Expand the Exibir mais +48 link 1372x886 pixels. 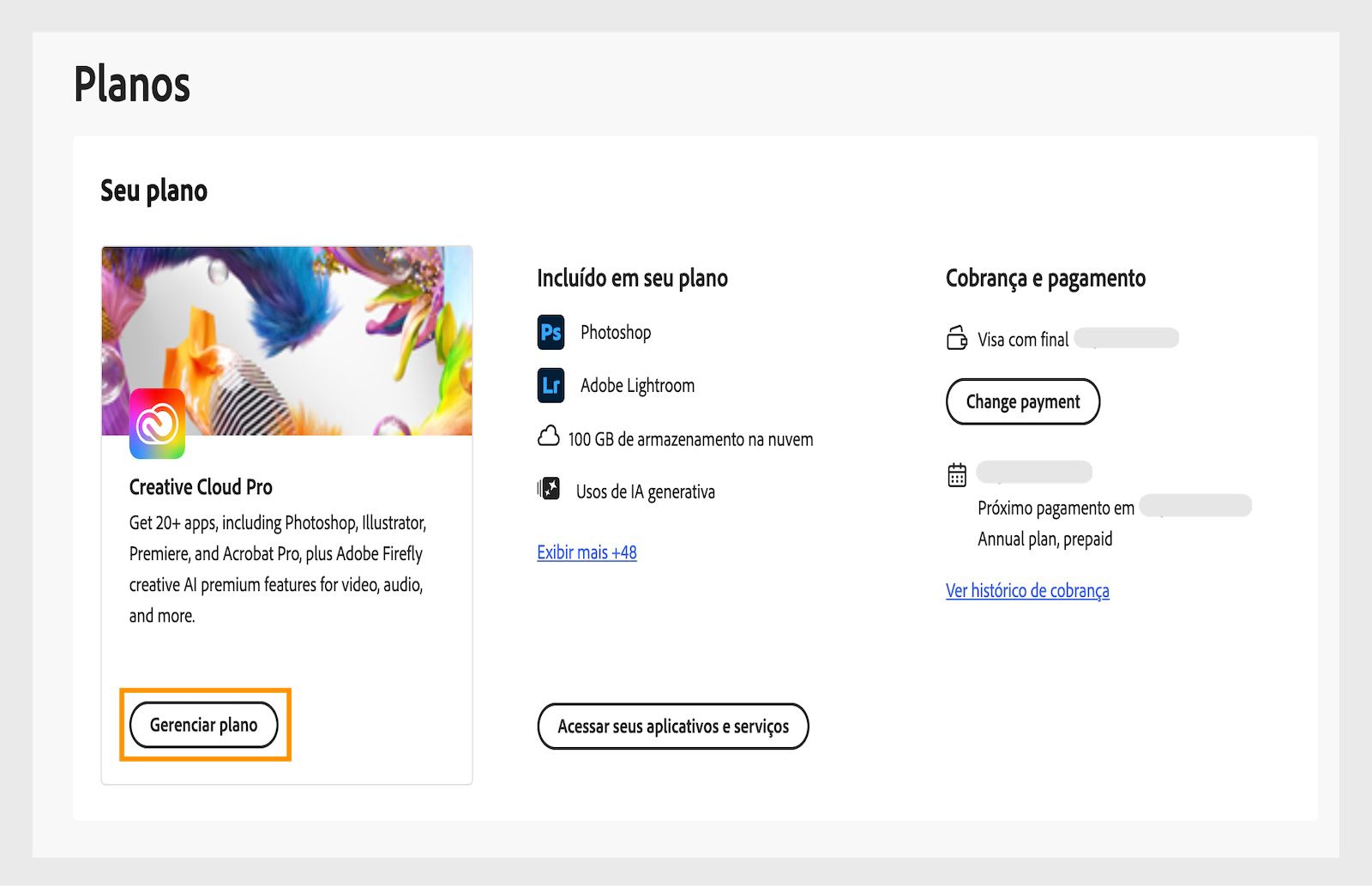click(x=587, y=552)
